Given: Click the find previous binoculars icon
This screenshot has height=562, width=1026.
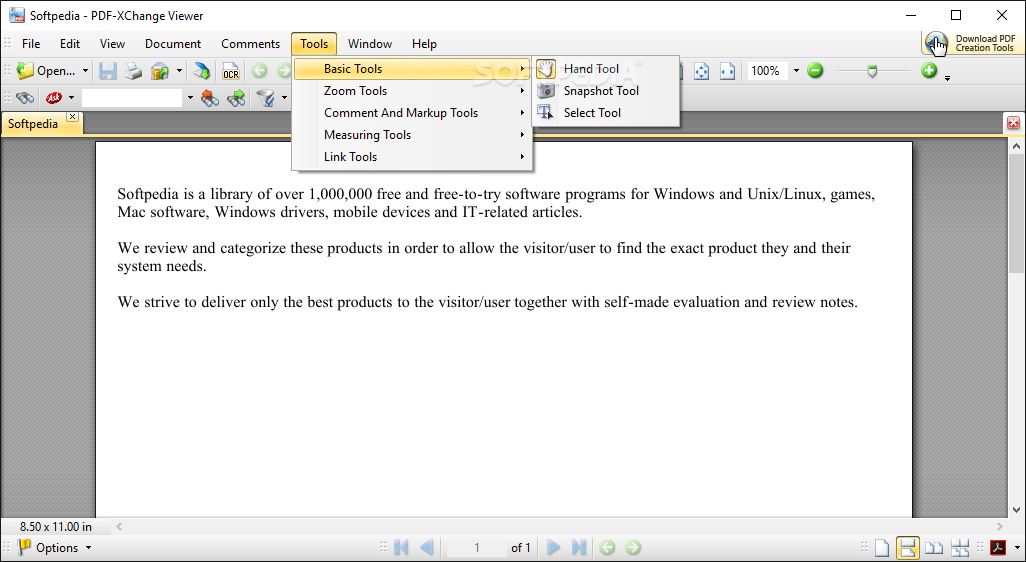Looking at the screenshot, I should 209,98.
